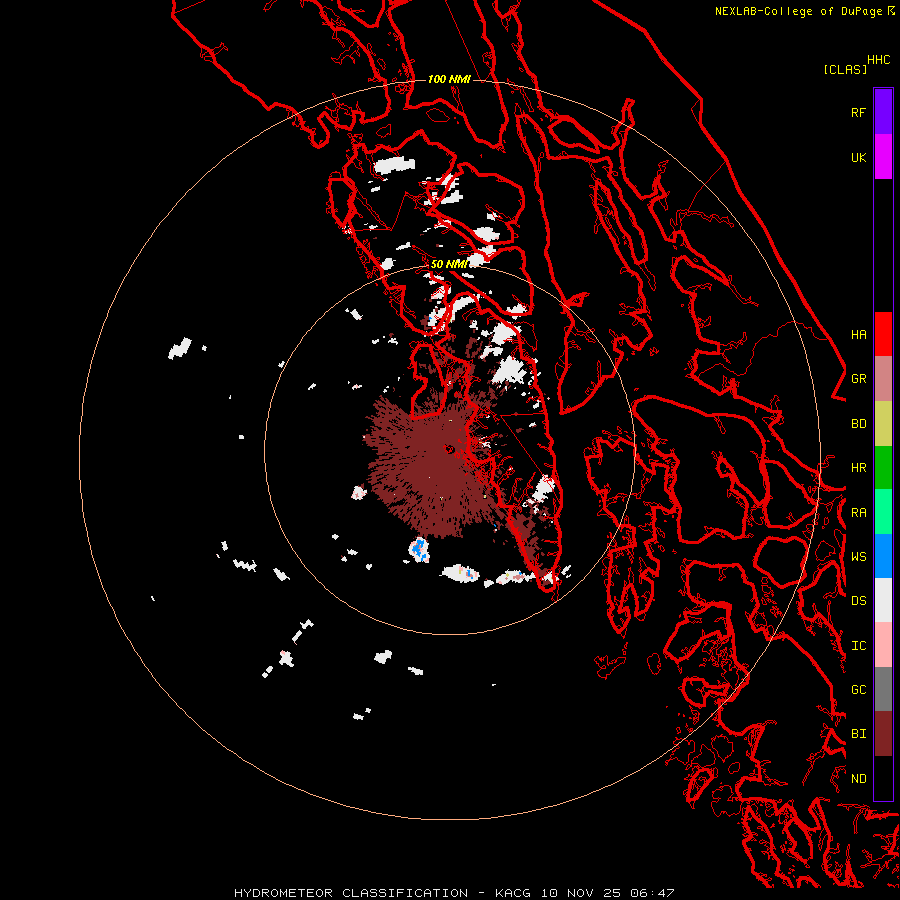Select the dusty pink GR legend swatch
Image resolution: width=900 pixels, height=900 pixels.
tap(883, 379)
